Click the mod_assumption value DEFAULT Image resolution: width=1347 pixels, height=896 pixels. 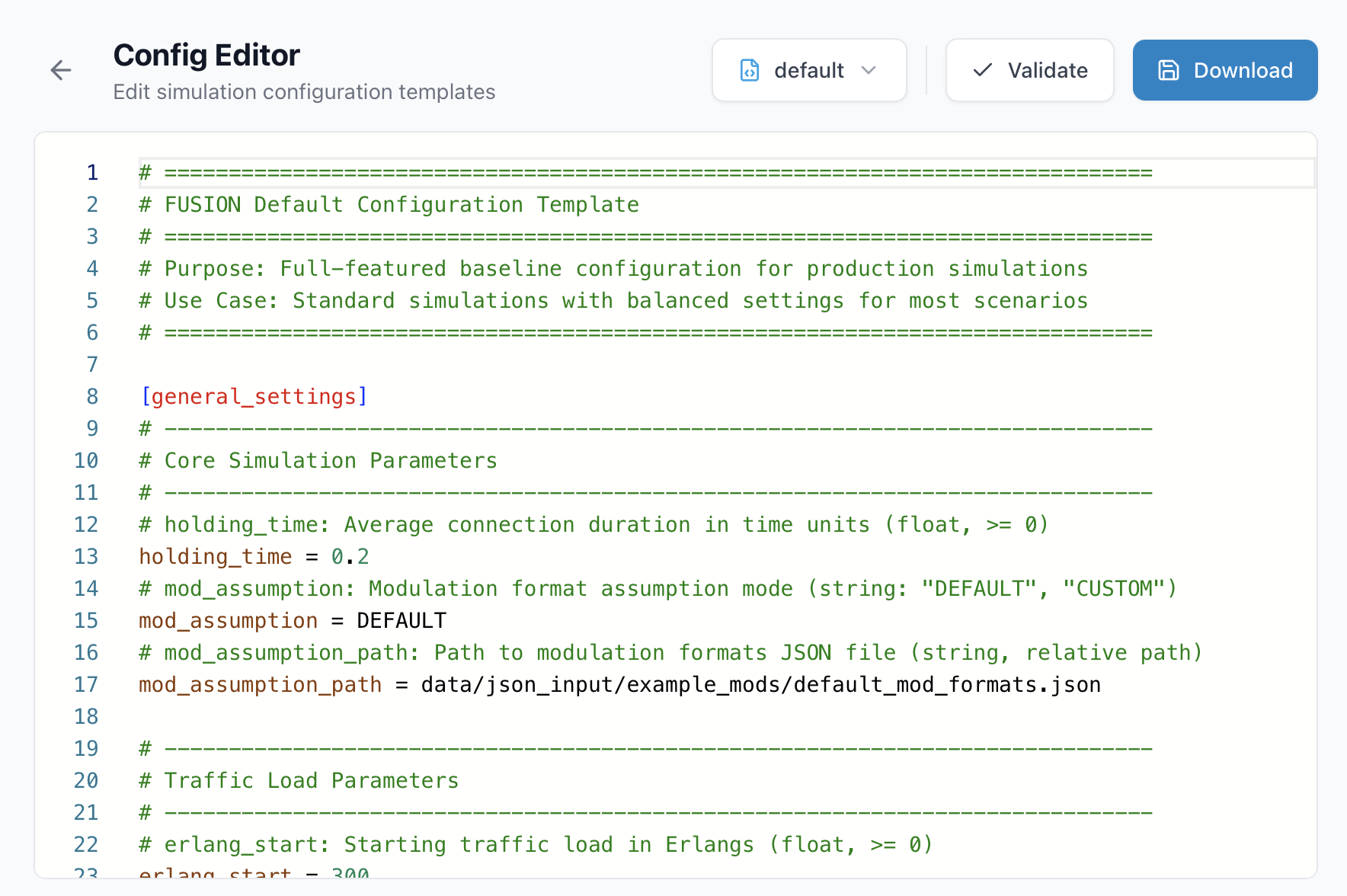(x=402, y=621)
